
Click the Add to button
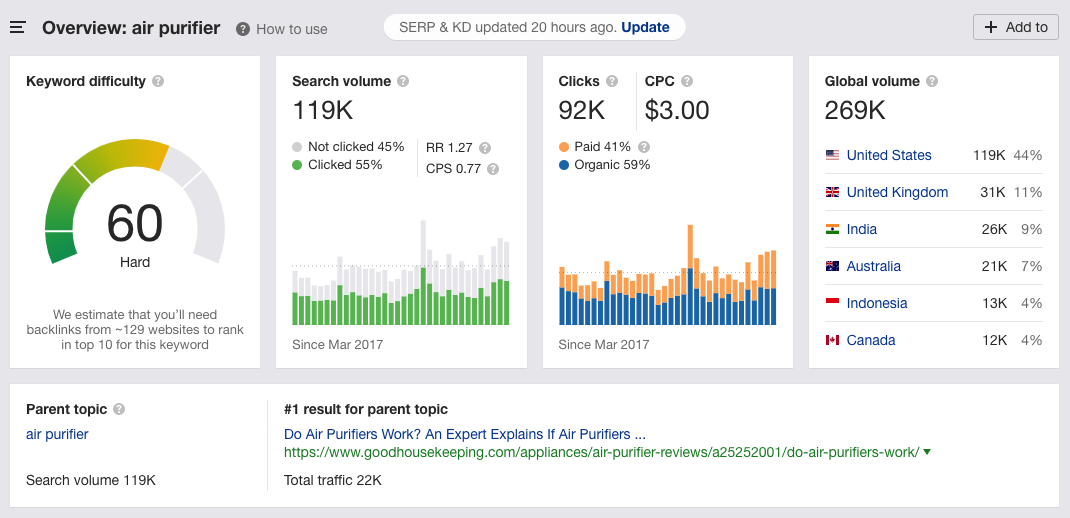pyautogui.click(x=1015, y=27)
